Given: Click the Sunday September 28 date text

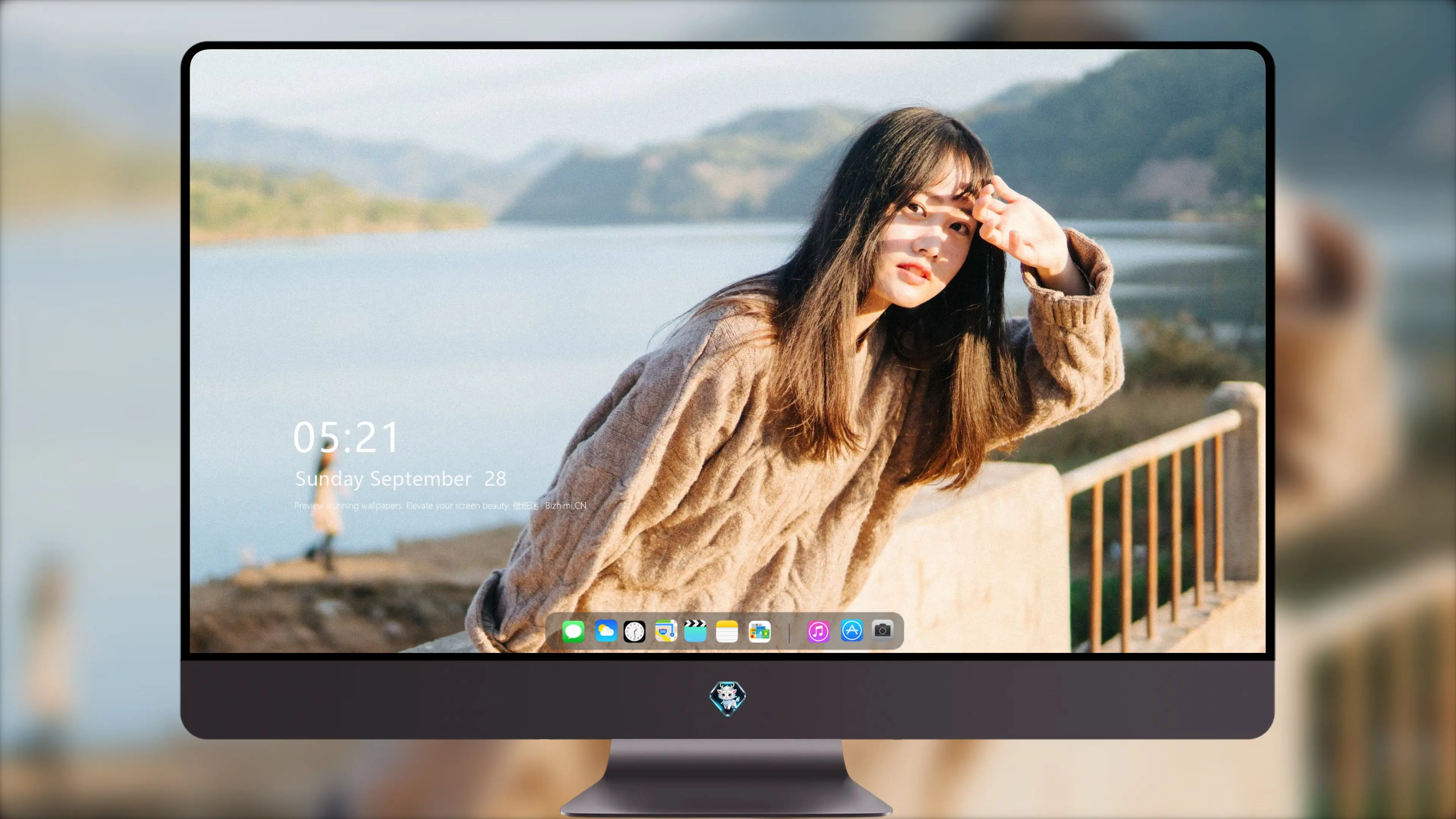Looking at the screenshot, I should pos(401,479).
